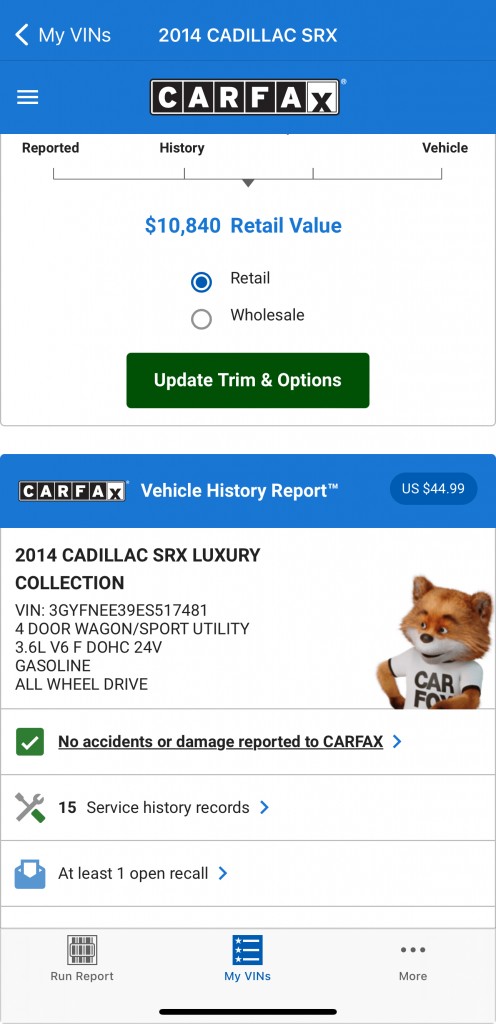The image size is (496, 1024).
Task: Tap the green no-accidents checkmark icon
Action: point(29,742)
